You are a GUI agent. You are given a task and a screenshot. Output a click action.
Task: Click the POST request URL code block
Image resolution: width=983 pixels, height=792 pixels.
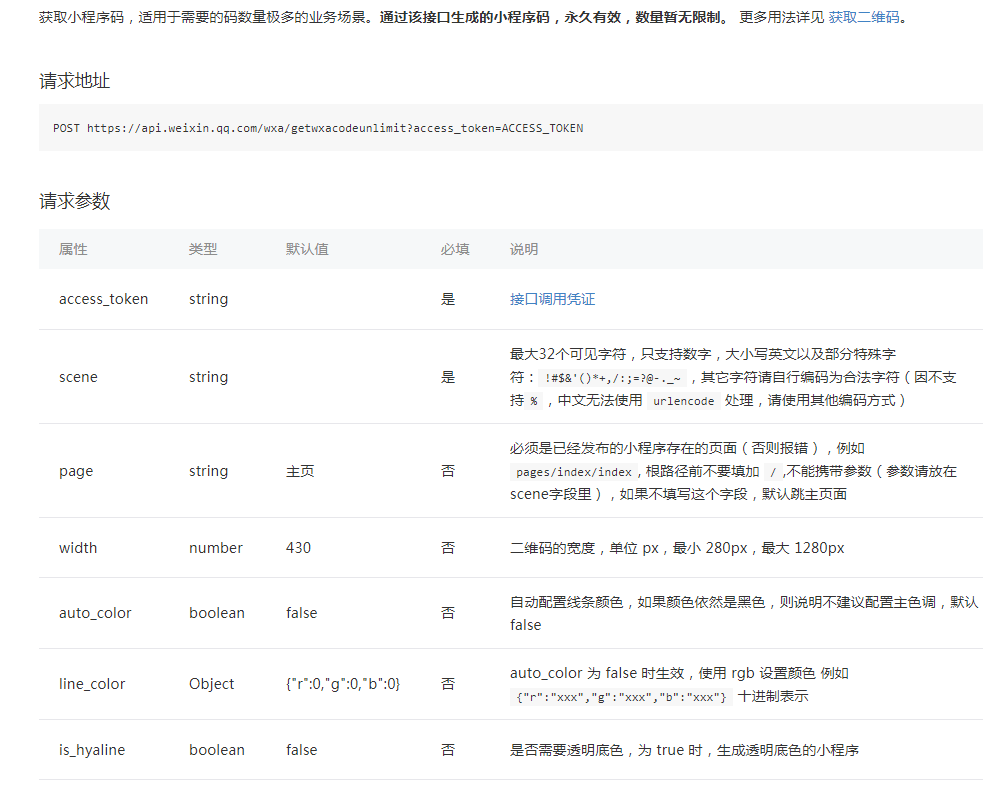(510, 128)
